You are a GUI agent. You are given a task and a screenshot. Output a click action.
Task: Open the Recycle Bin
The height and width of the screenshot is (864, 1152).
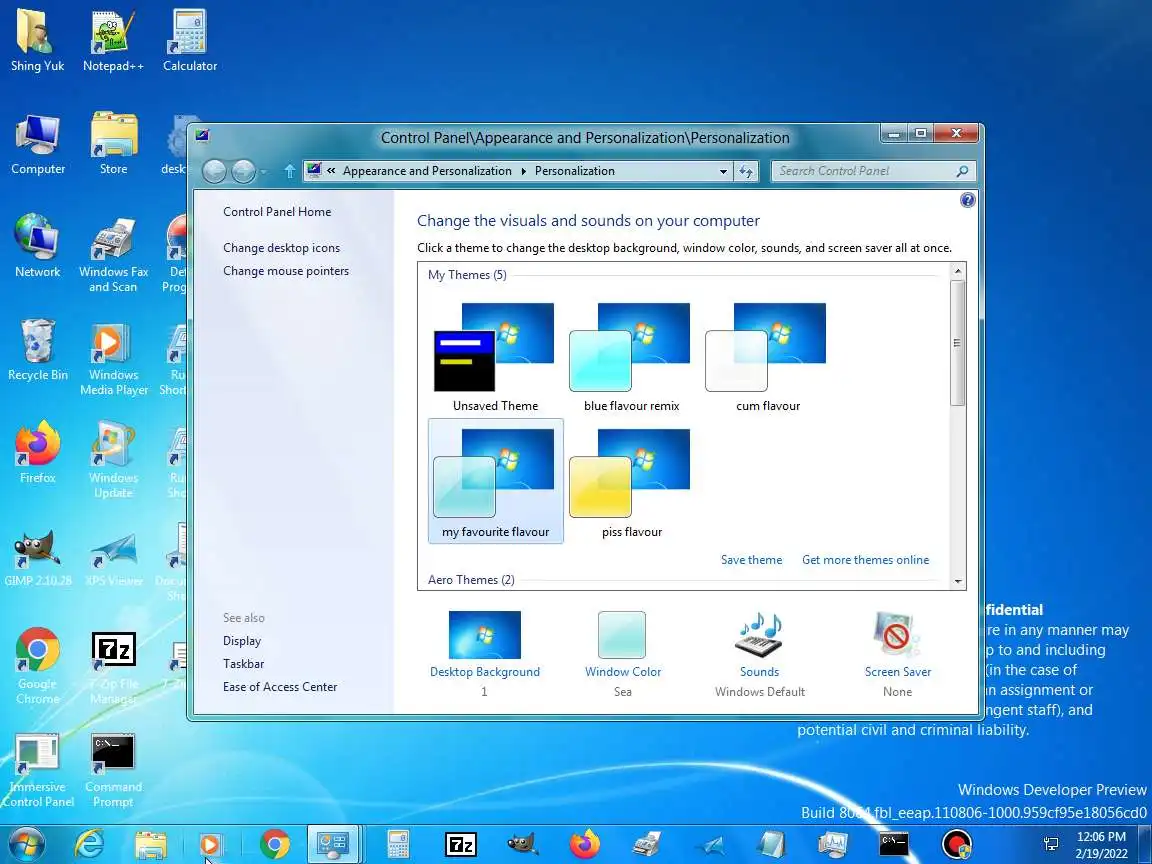coord(37,350)
